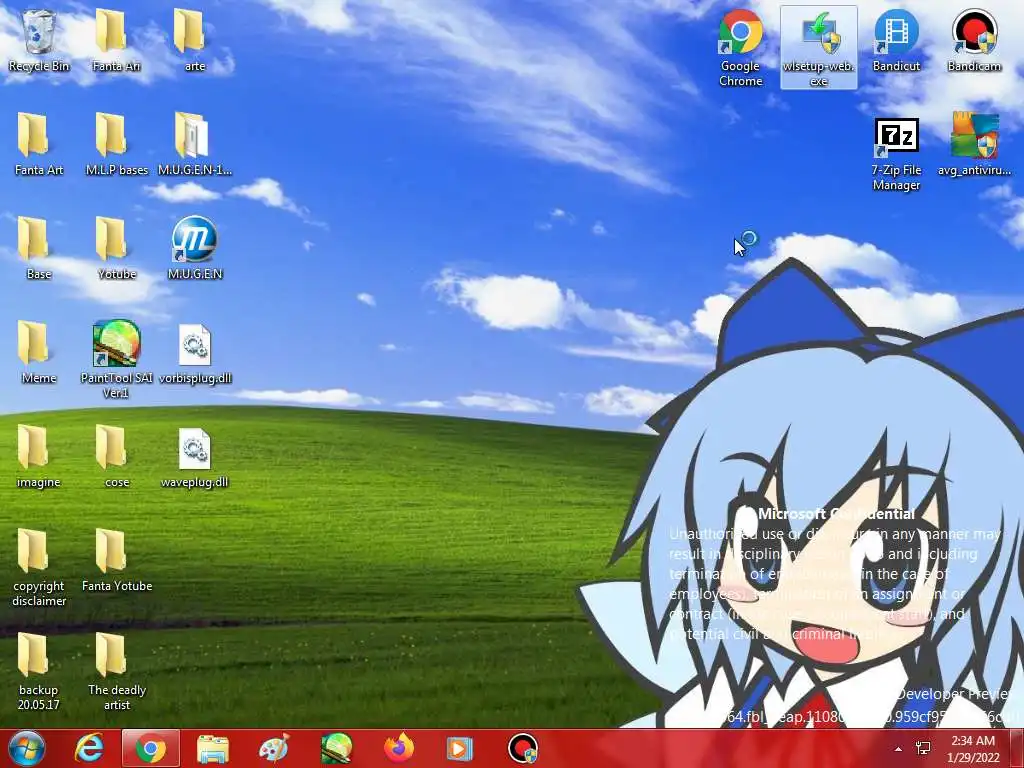Launch Internet Explorer from the taskbar
The image size is (1024, 768).
89,748
